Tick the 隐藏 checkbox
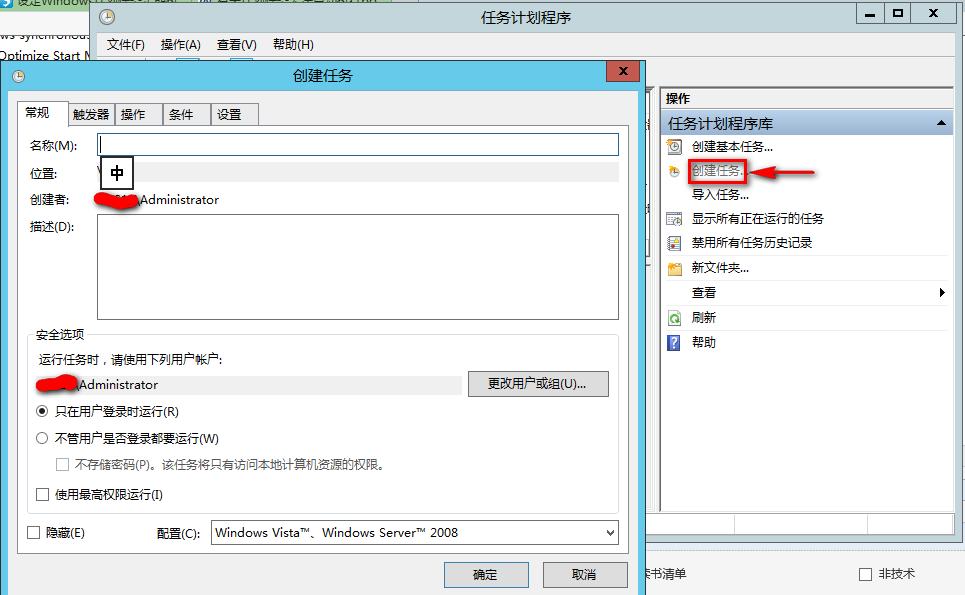 click(x=34, y=533)
